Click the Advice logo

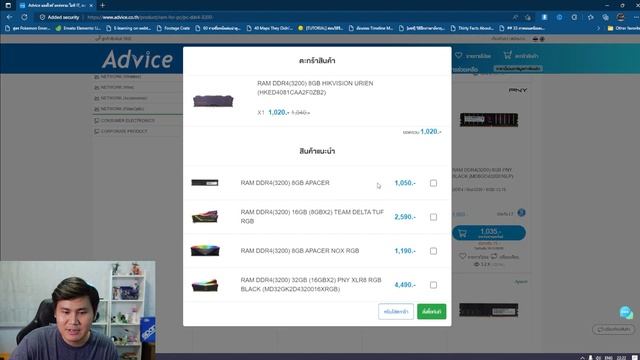point(138,60)
